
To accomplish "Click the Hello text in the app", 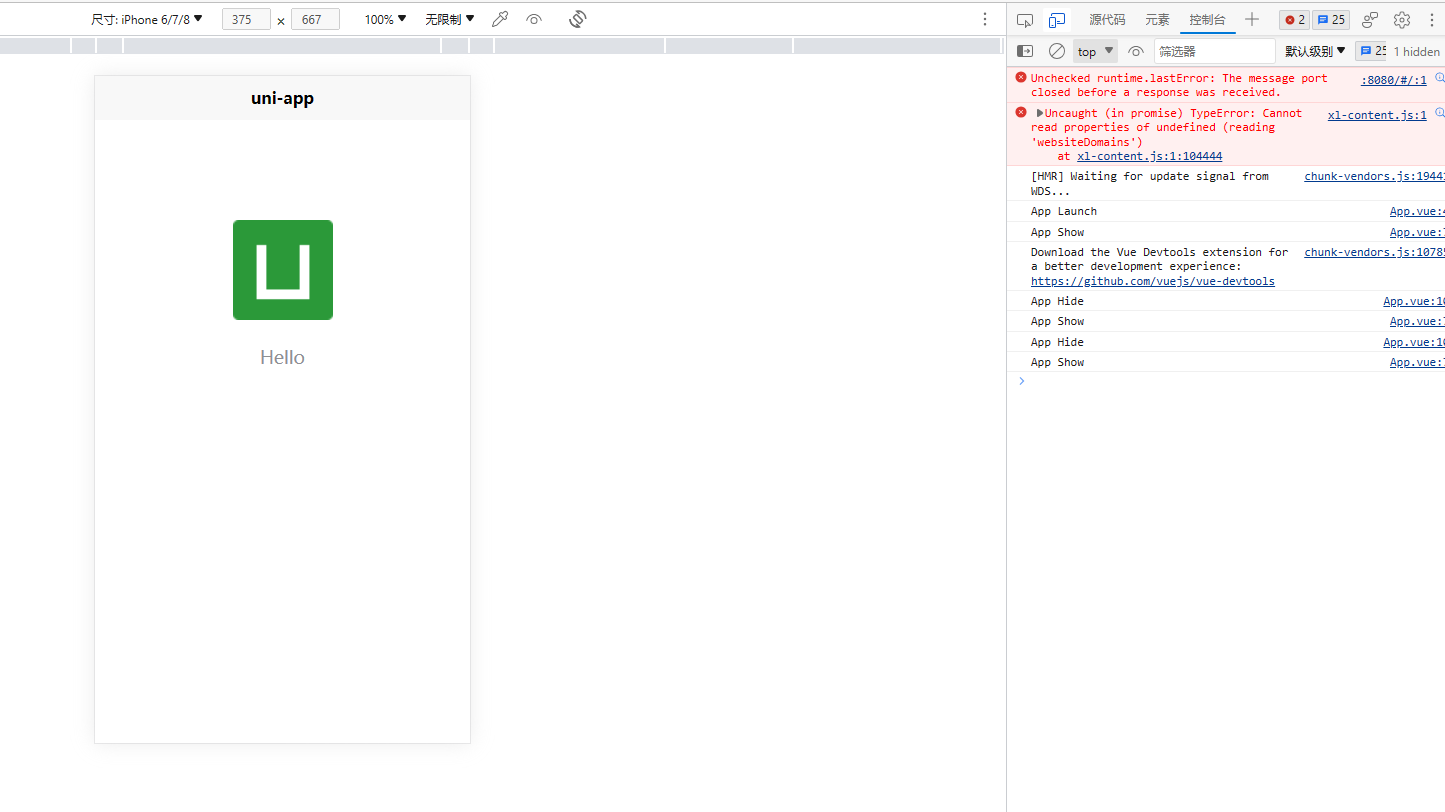I will (x=282, y=357).
